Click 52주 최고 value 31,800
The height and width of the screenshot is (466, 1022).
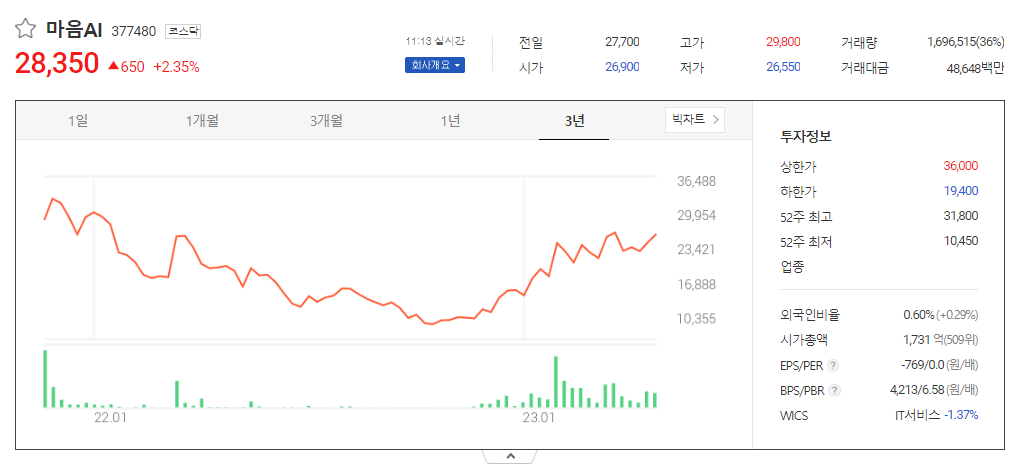pos(961,216)
